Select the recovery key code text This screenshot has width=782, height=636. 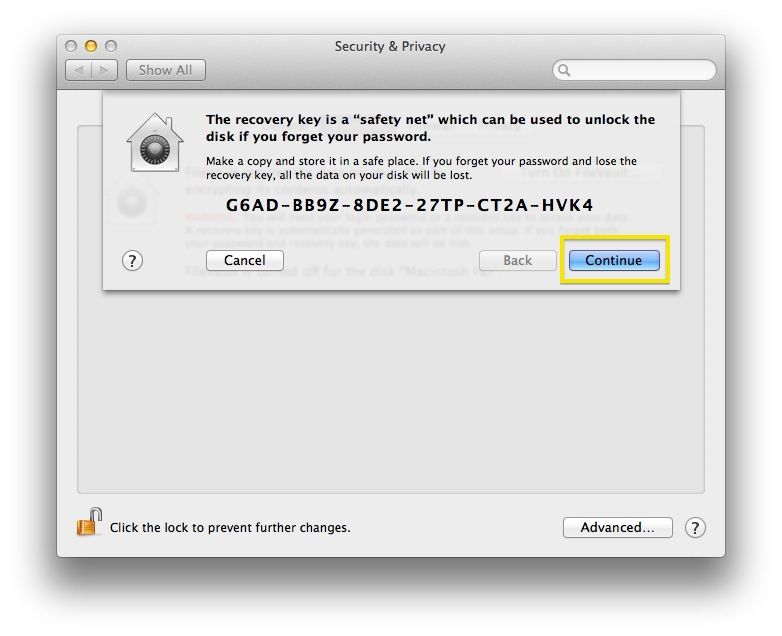[409, 205]
